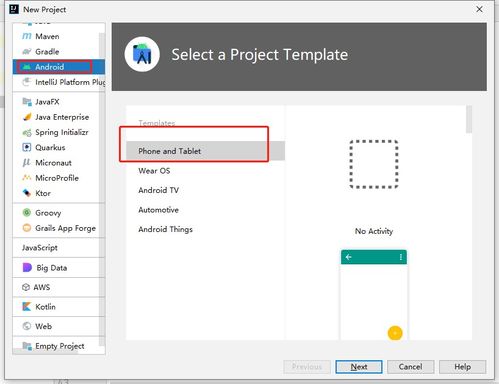
Task: Click the Web globe icon
Action: [x=27, y=326]
